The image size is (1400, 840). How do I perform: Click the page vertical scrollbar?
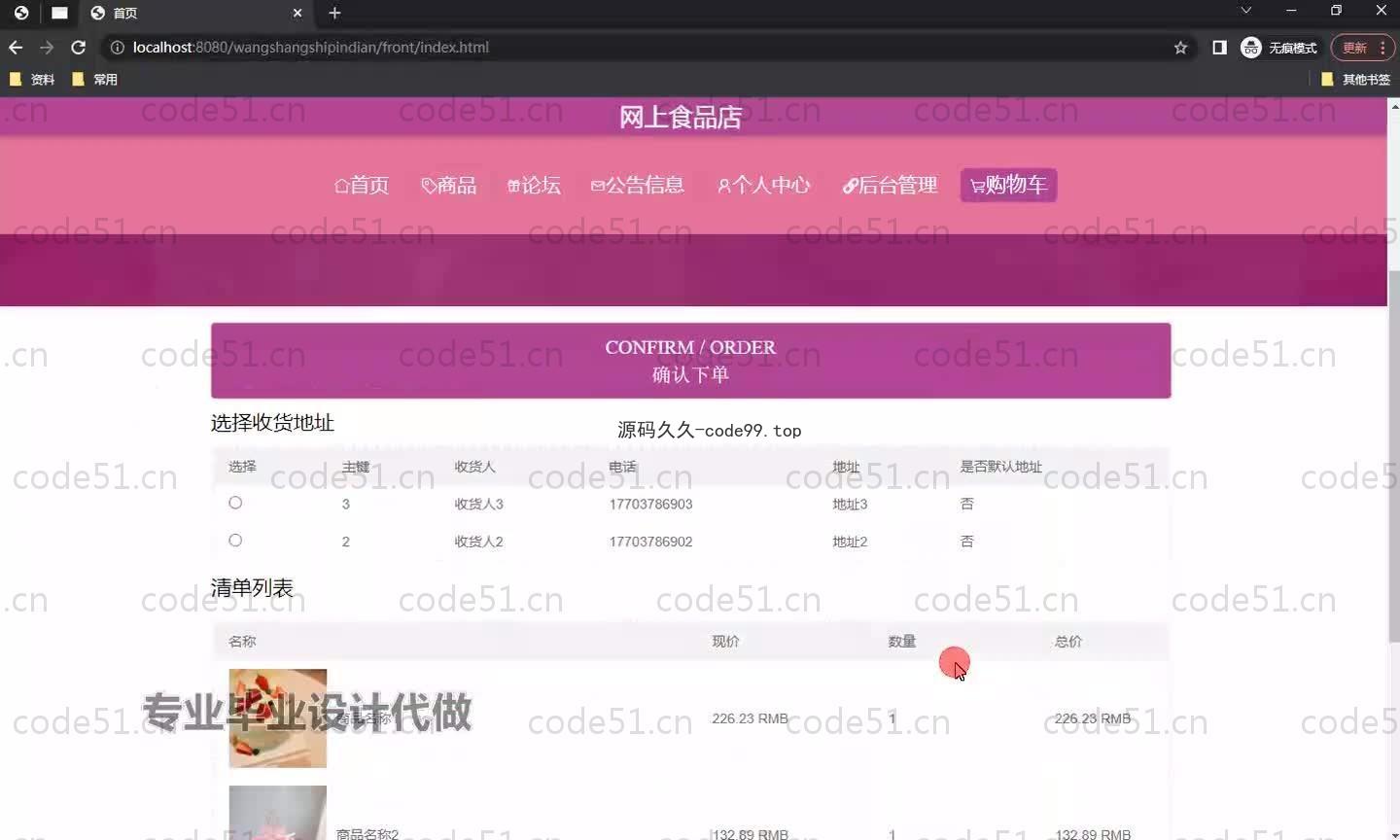1393,457
